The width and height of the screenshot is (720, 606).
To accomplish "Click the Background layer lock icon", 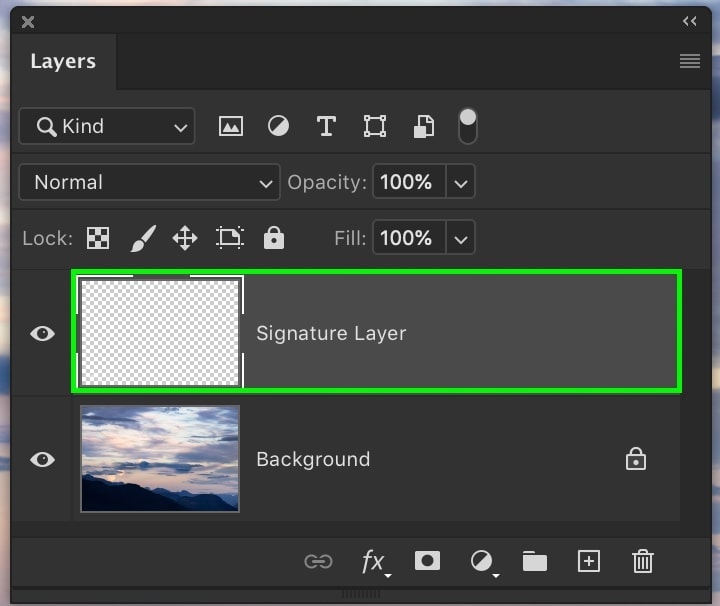I will point(636,459).
